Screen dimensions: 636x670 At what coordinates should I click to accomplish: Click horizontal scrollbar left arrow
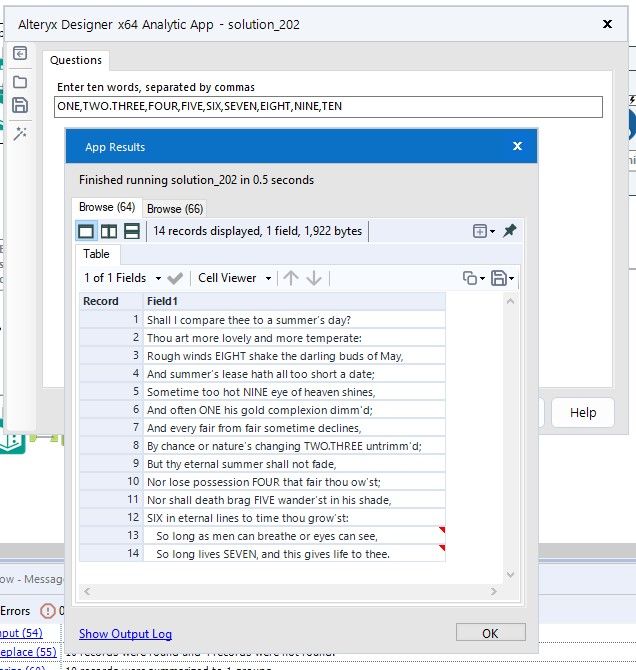87,591
